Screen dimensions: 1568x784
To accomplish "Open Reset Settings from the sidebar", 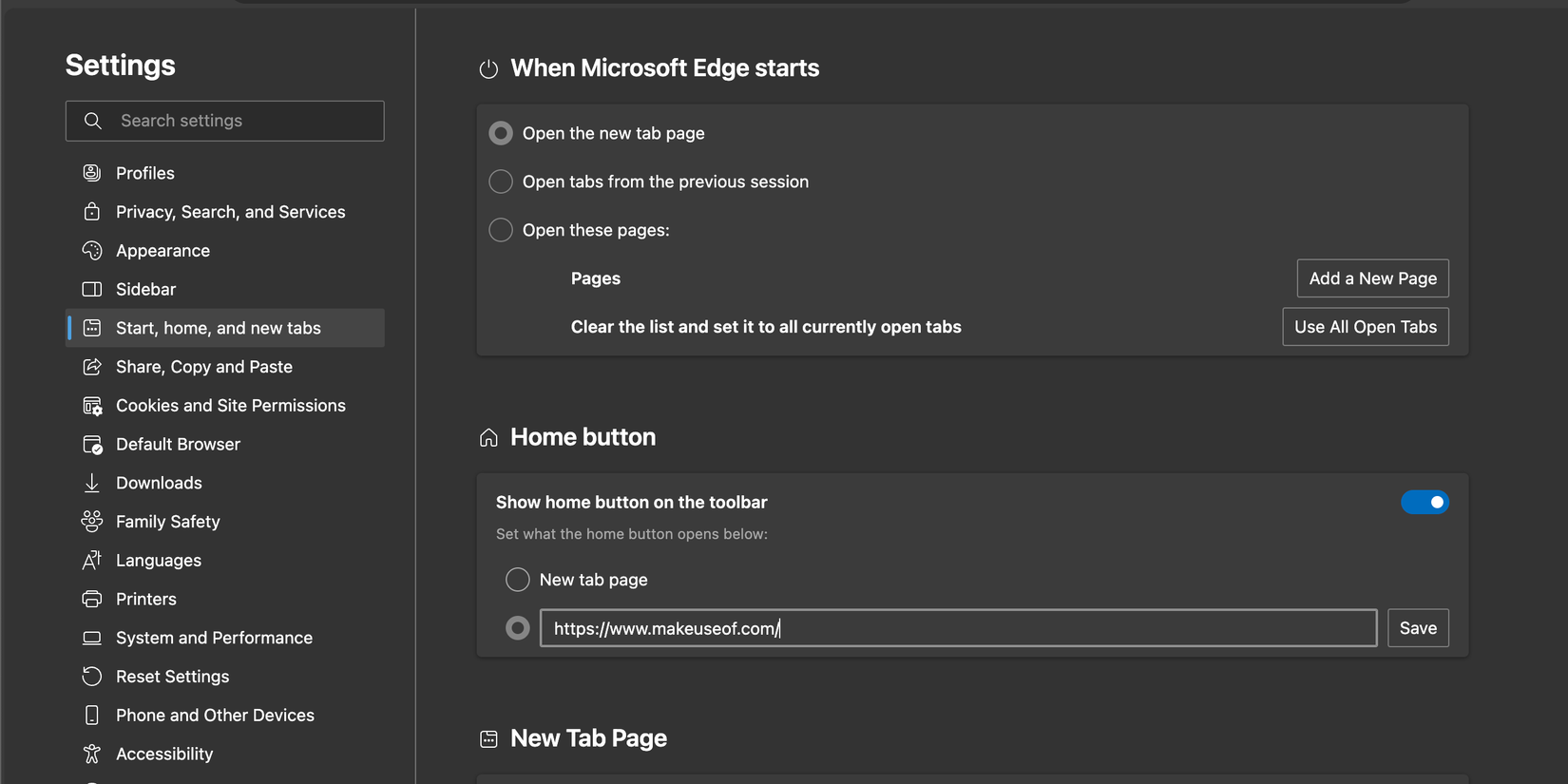I will tap(171, 676).
